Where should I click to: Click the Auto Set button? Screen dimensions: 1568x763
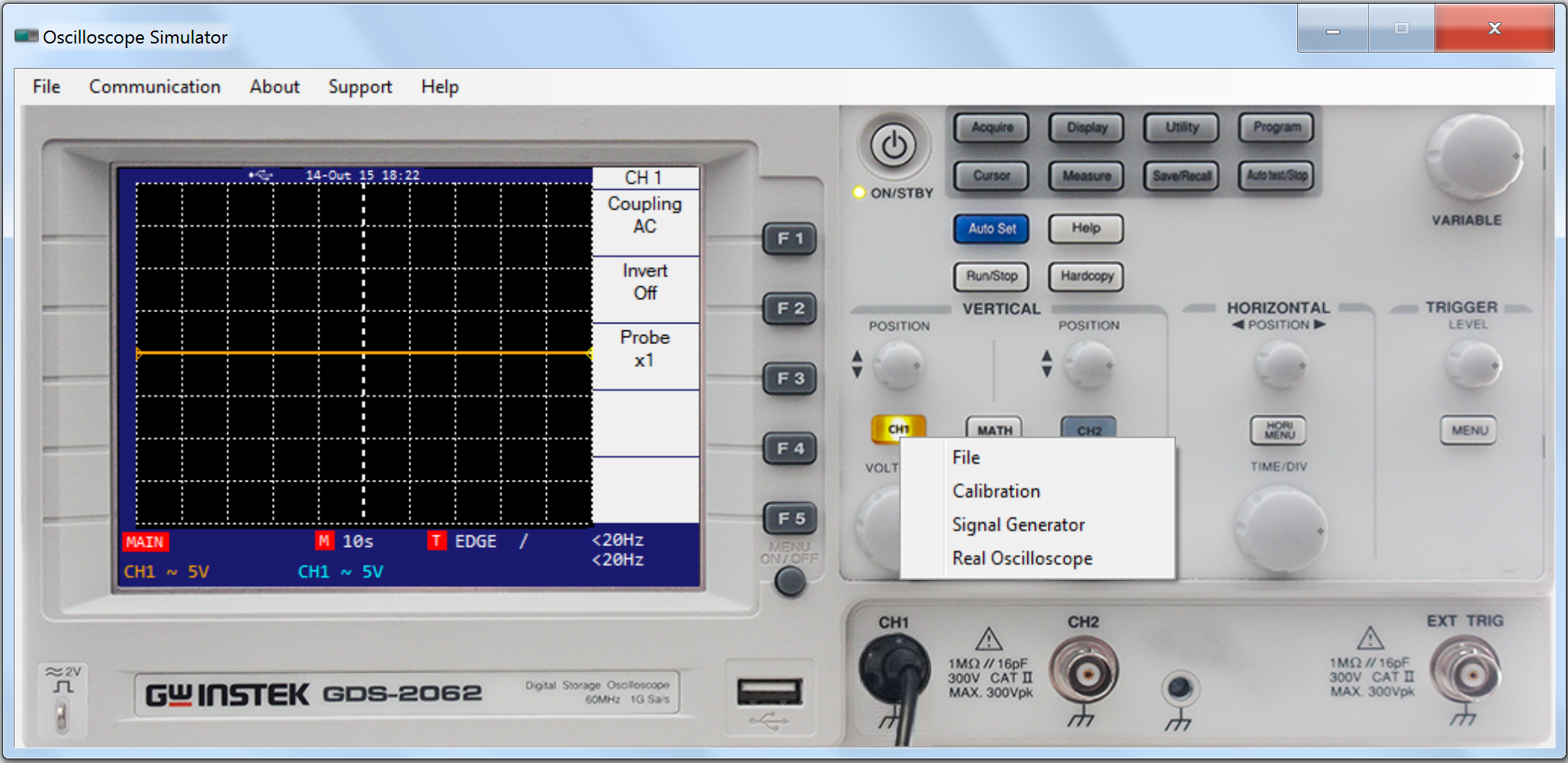pos(991,229)
